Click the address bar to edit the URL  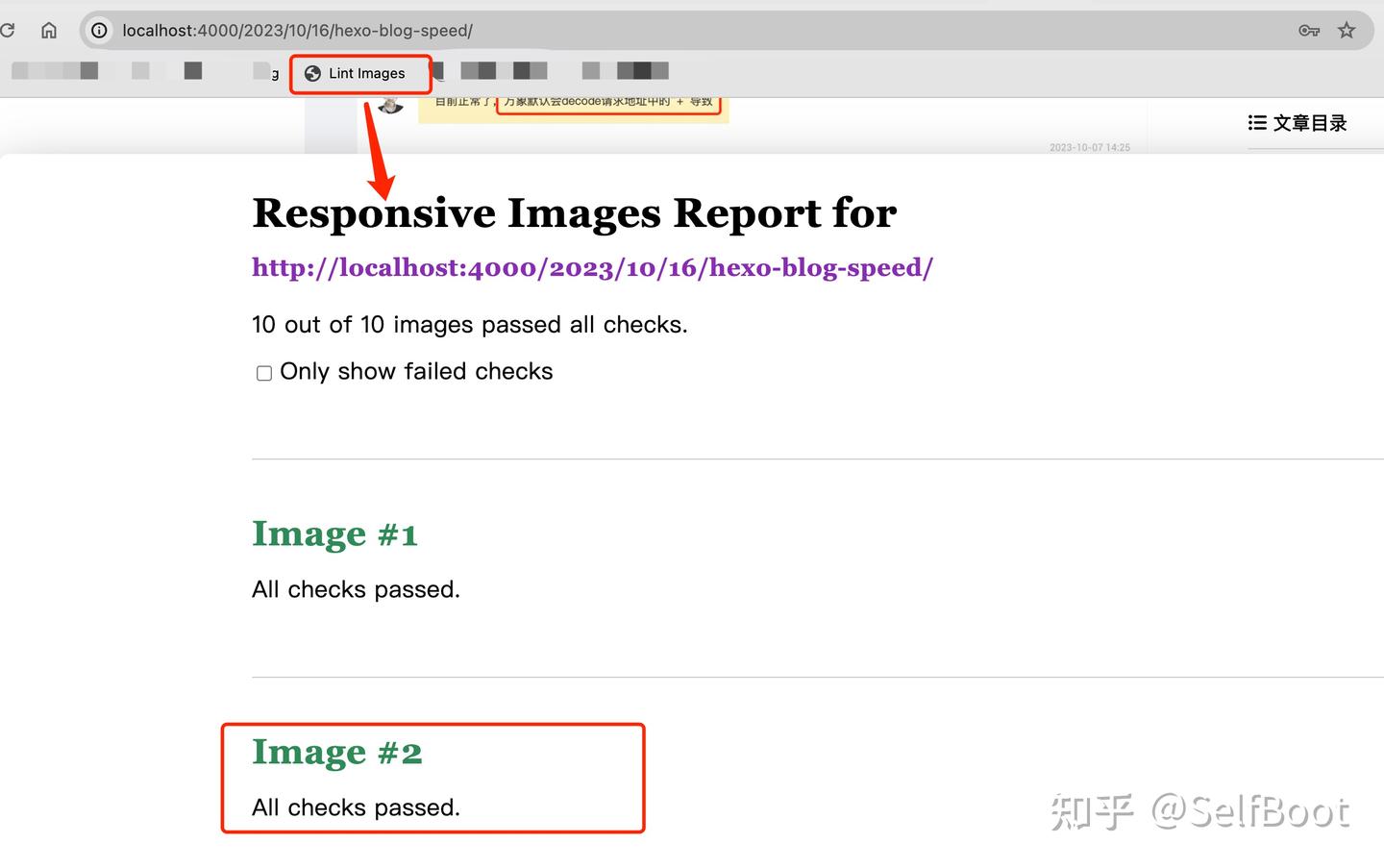(x=673, y=30)
